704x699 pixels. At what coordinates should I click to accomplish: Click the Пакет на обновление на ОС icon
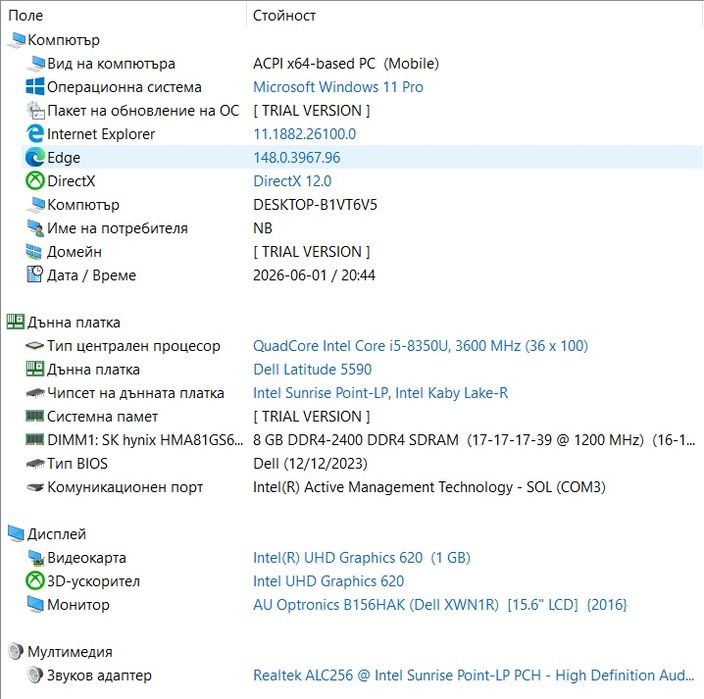(x=35, y=110)
